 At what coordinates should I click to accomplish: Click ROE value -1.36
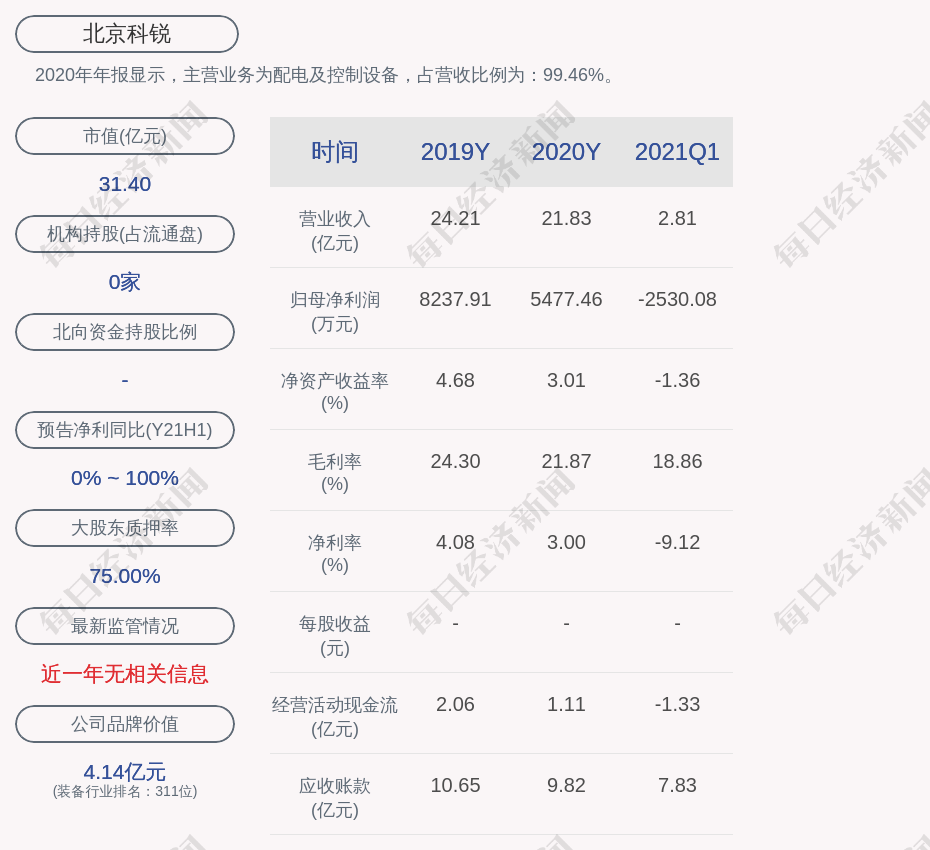pos(677,380)
